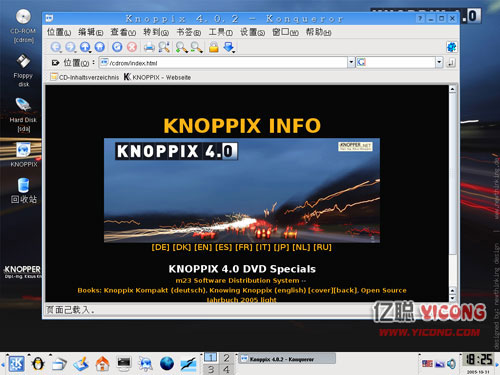Click the [ES] language link

223,247
